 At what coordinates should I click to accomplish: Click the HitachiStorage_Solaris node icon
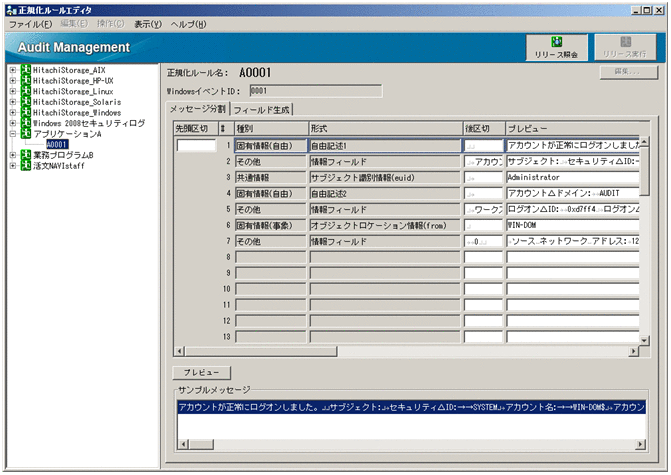click(x=25, y=102)
